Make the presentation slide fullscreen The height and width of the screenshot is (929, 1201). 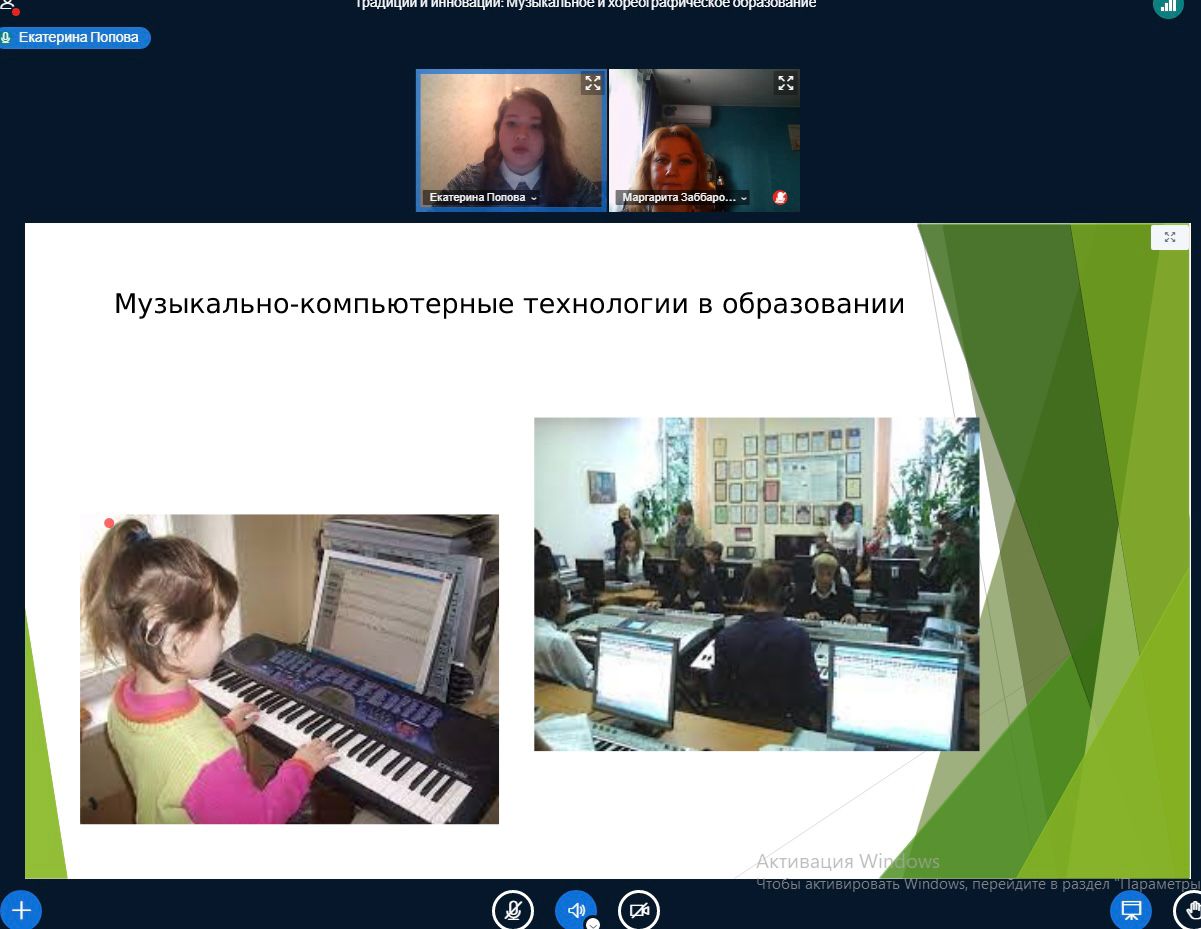tap(1170, 237)
